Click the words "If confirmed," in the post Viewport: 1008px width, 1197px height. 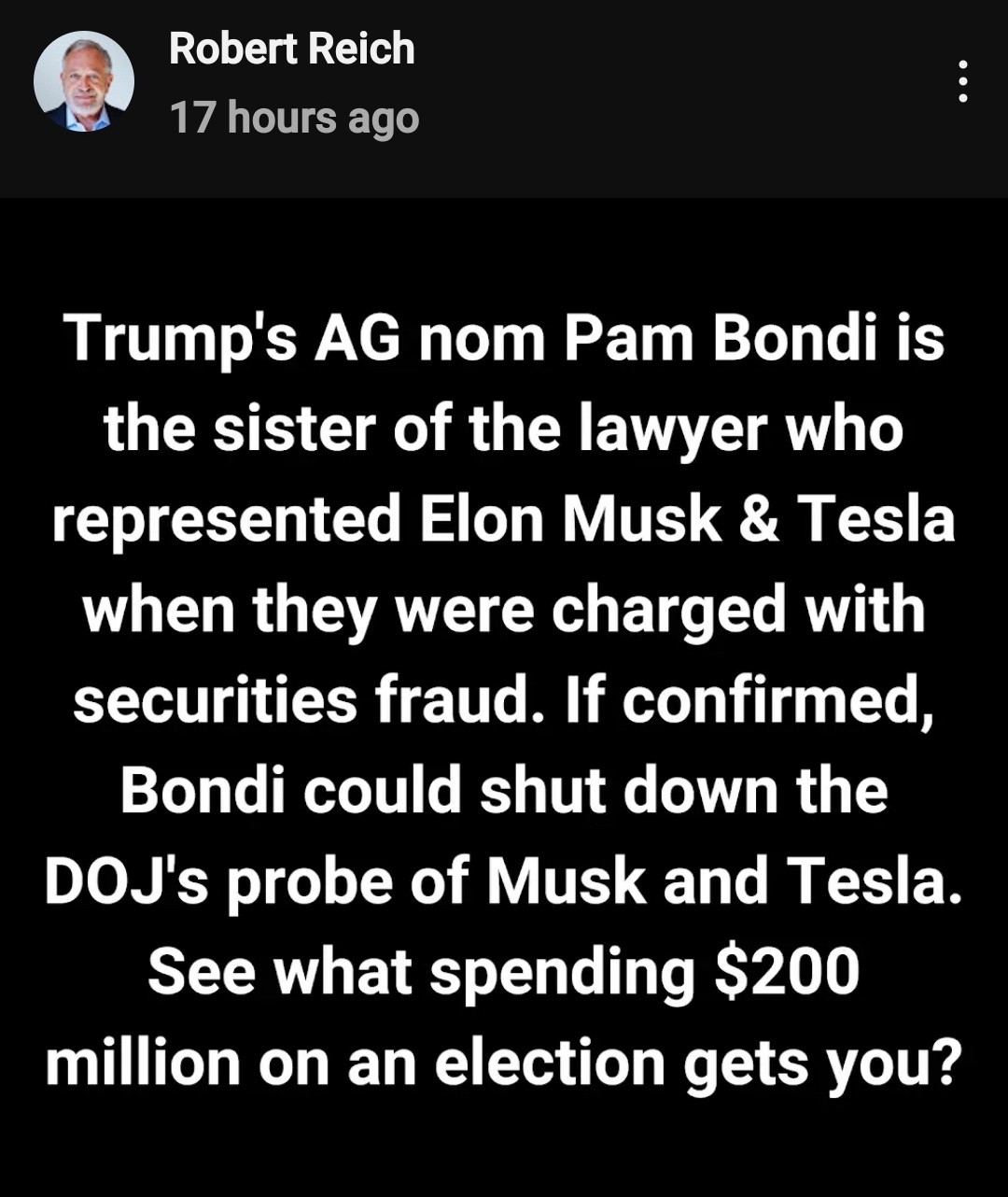pyautogui.click(x=749, y=700)
